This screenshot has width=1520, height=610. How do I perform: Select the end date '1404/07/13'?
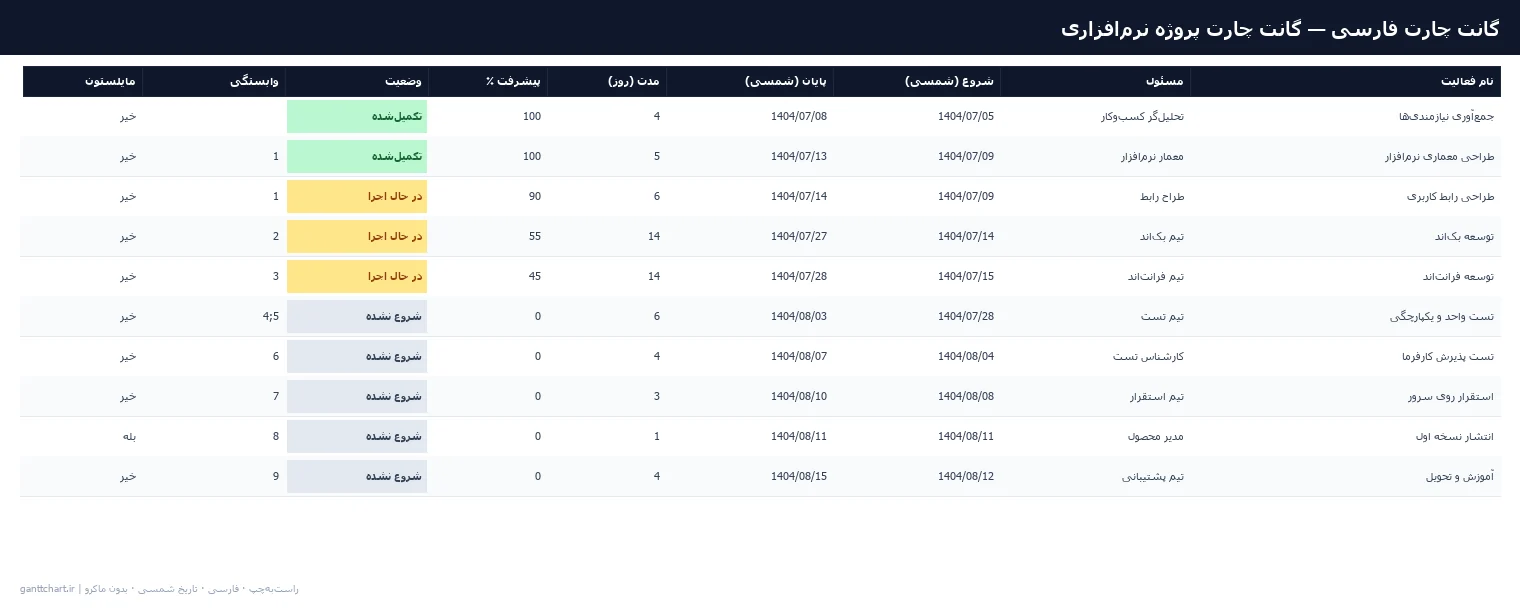point(799,156)
